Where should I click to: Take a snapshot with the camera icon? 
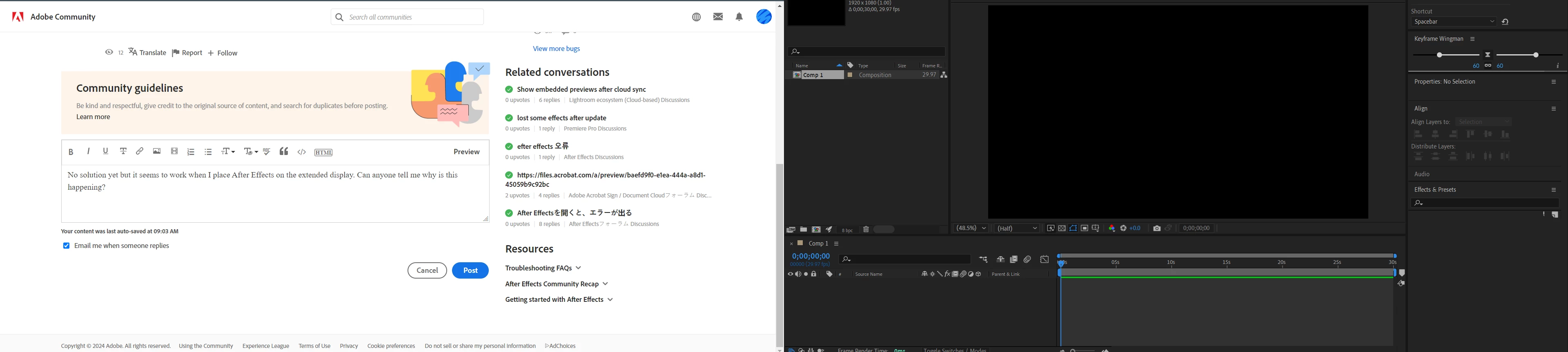(x=1156, y=228)
